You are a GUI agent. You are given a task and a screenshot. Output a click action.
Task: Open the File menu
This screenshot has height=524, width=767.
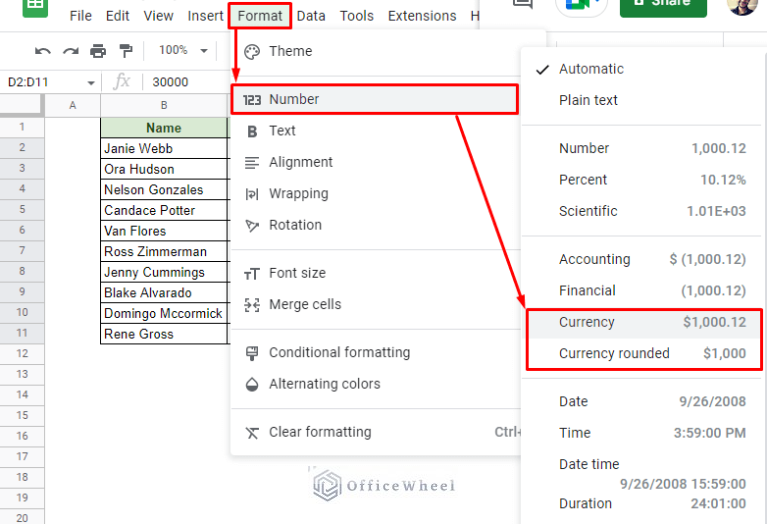(x=80, y=16)
